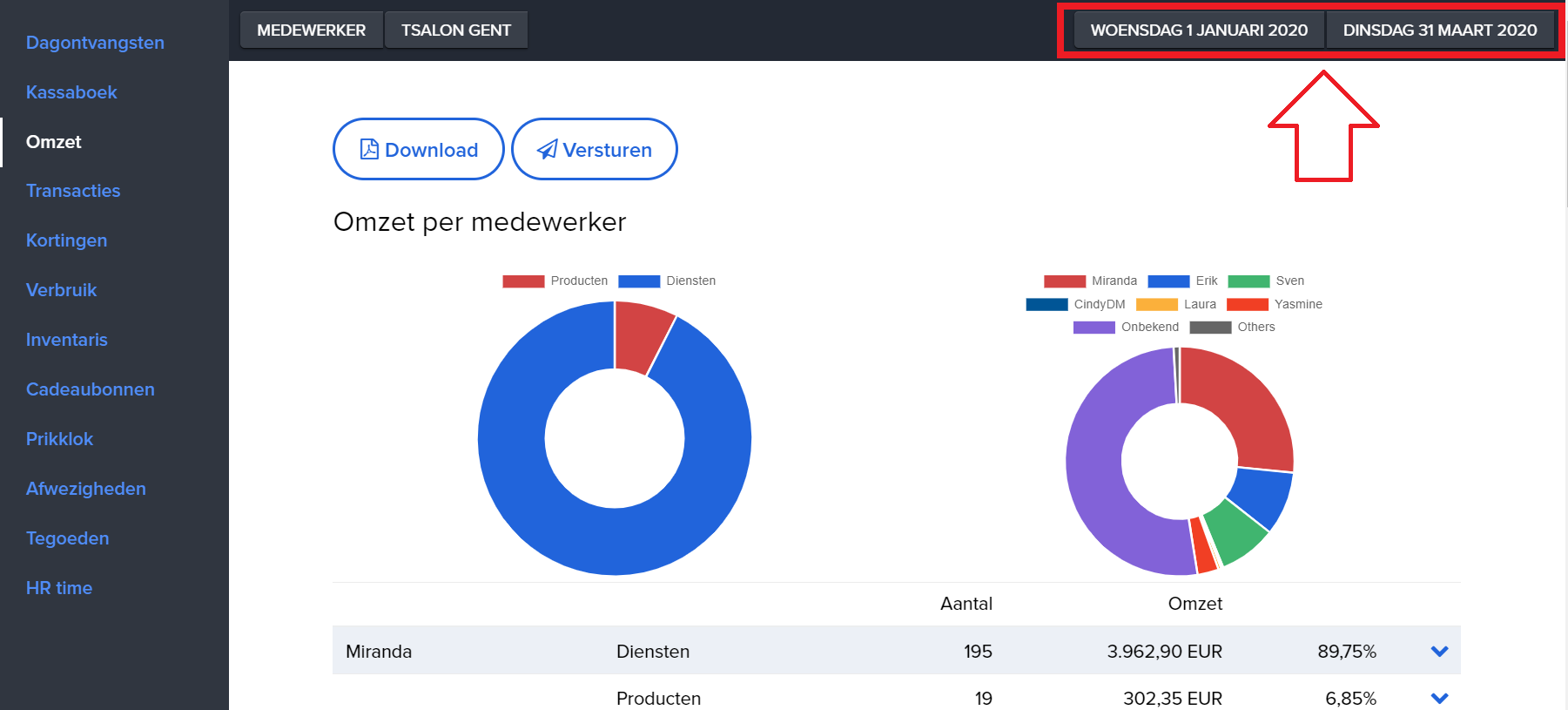Click the PDF icon in Download
The height and width of the screenshot is (710, 1568).
click(x=369, y=149)
